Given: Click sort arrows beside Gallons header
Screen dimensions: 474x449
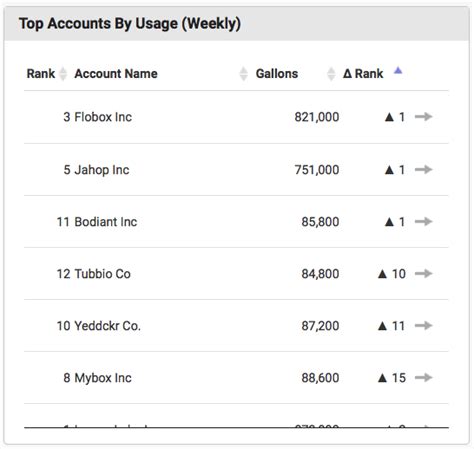Looking at the screenshot, I should click(331, 74).
